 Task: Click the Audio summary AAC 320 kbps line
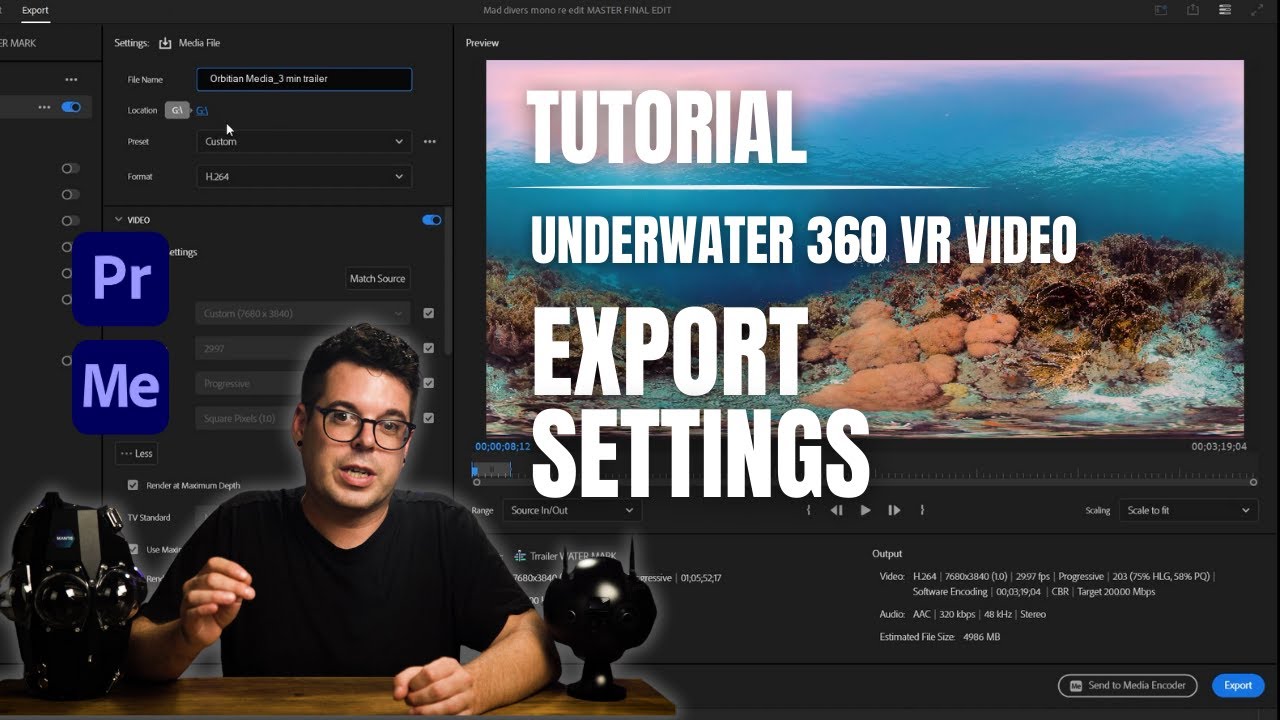(x=963, y=614)
